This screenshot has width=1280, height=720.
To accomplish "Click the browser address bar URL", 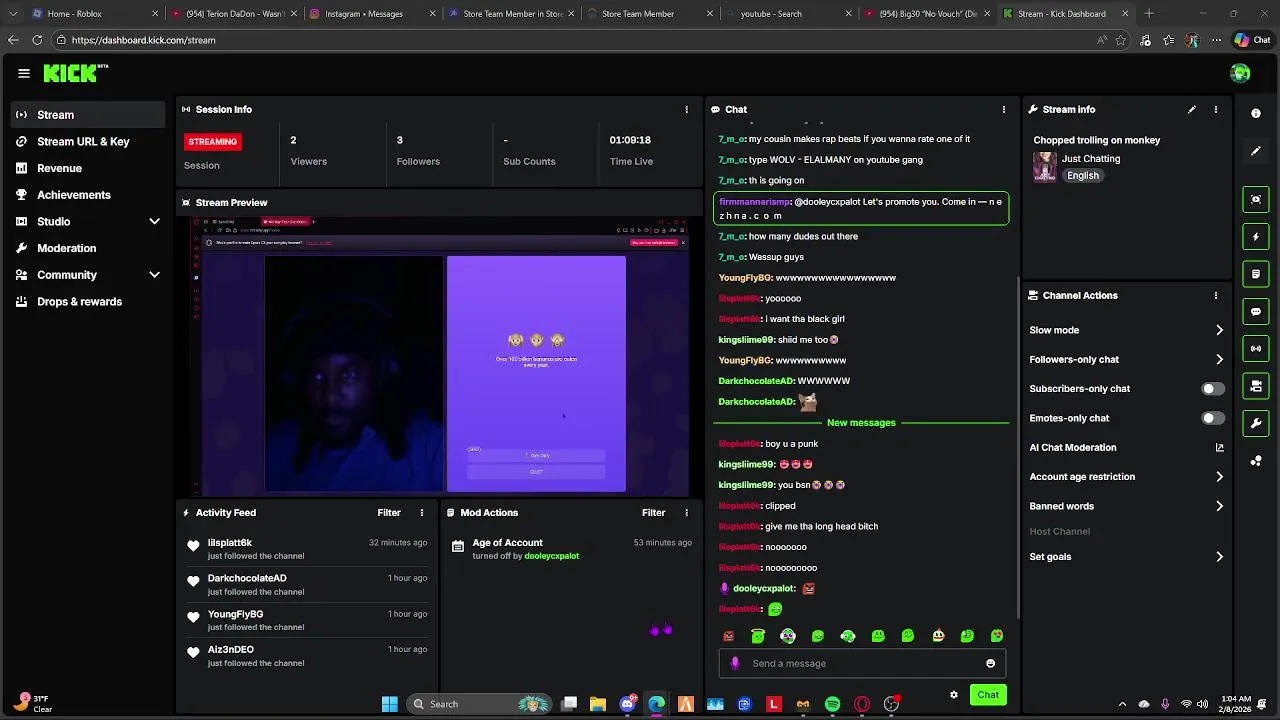I will (143, 40).
